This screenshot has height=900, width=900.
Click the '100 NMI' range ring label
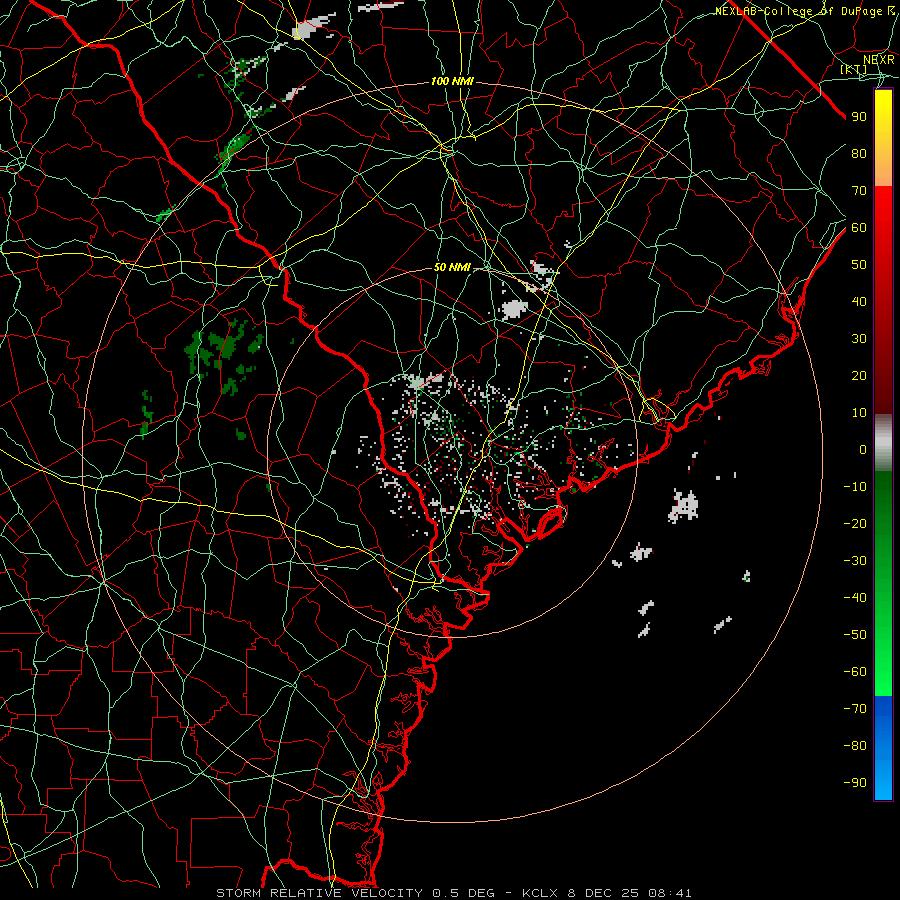(x=452, y=82)
